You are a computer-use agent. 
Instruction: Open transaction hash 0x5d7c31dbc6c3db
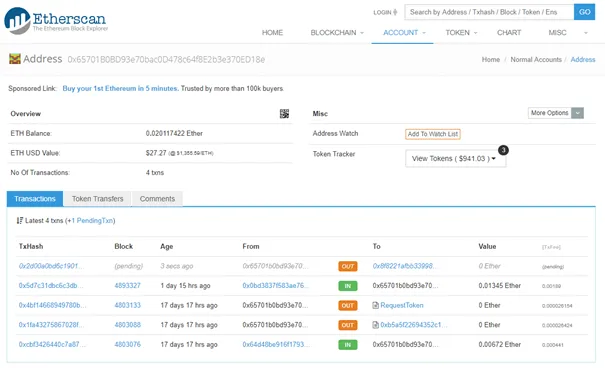click(51, 285)
